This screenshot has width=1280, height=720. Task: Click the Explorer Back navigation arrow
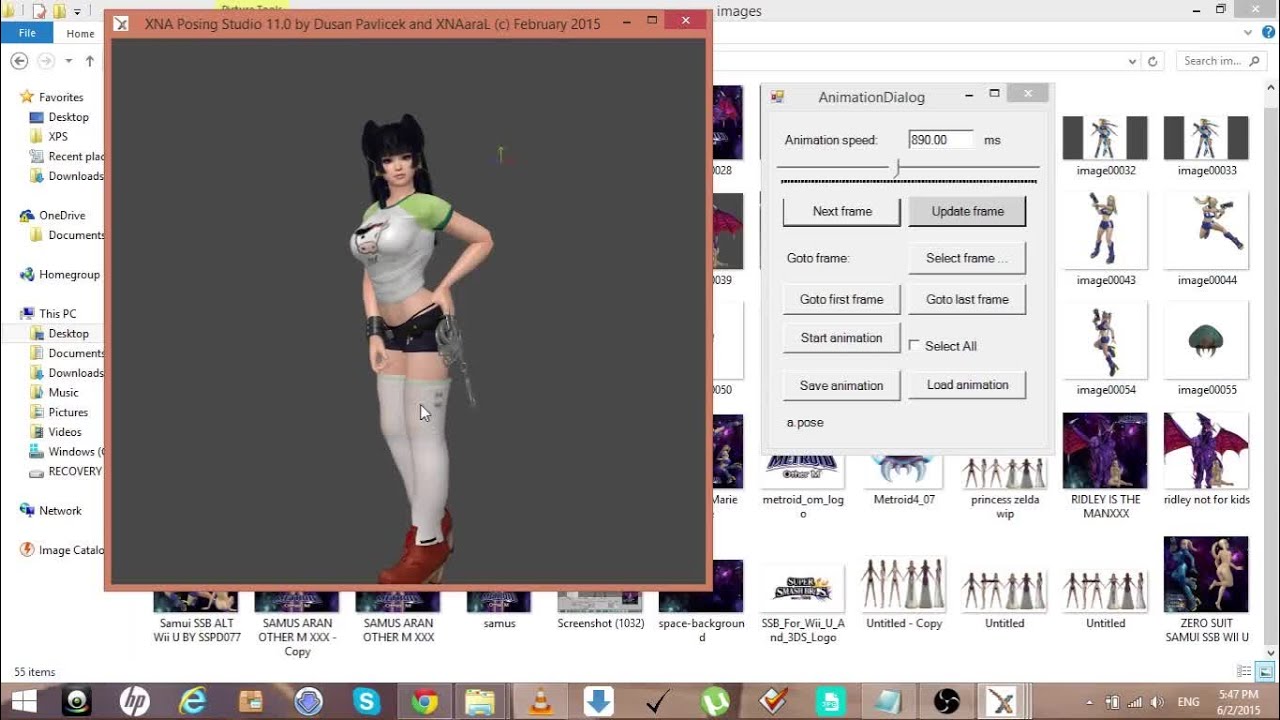click(x=19, y=61)
